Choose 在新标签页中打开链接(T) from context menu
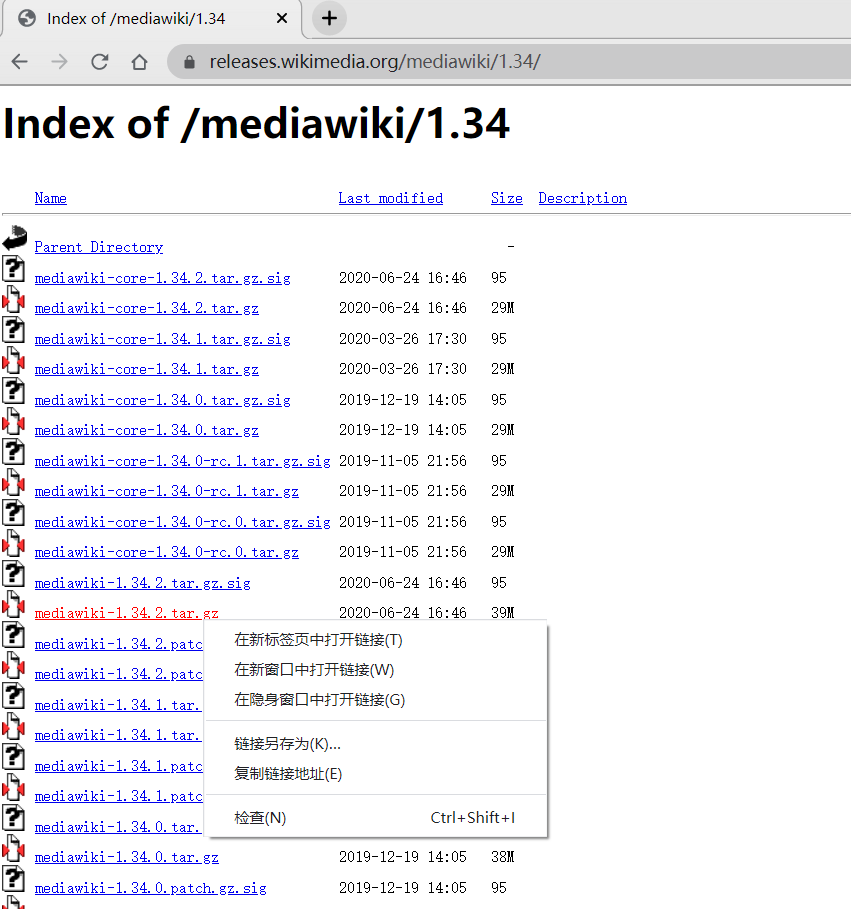The image size is (851, 909). [x=376, y=640]
